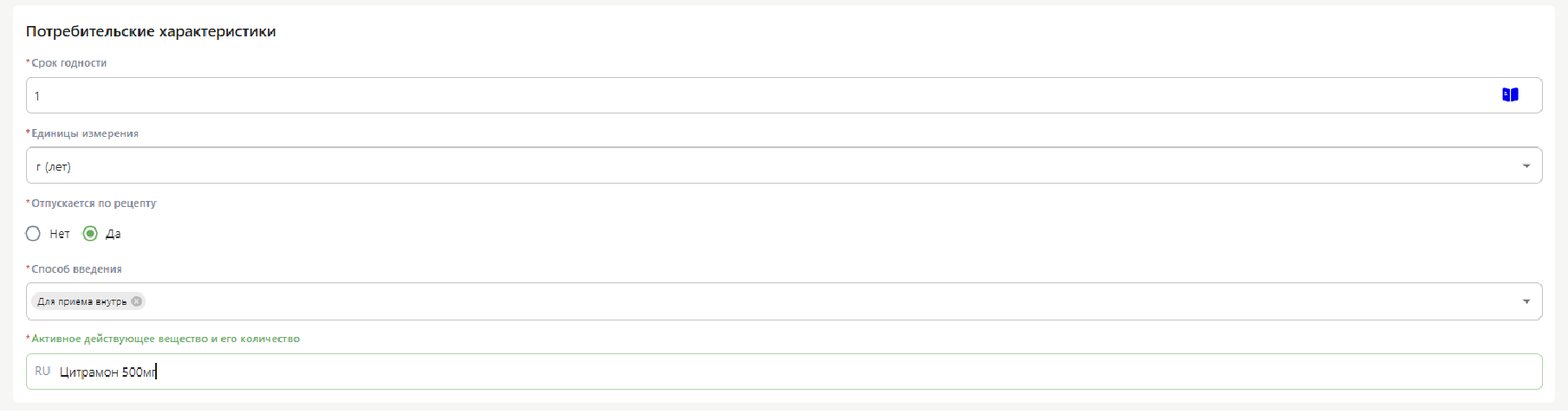Click the "Потребительские характеристики" heading
Screen dimensions: 1568x414
pos(151,31)
